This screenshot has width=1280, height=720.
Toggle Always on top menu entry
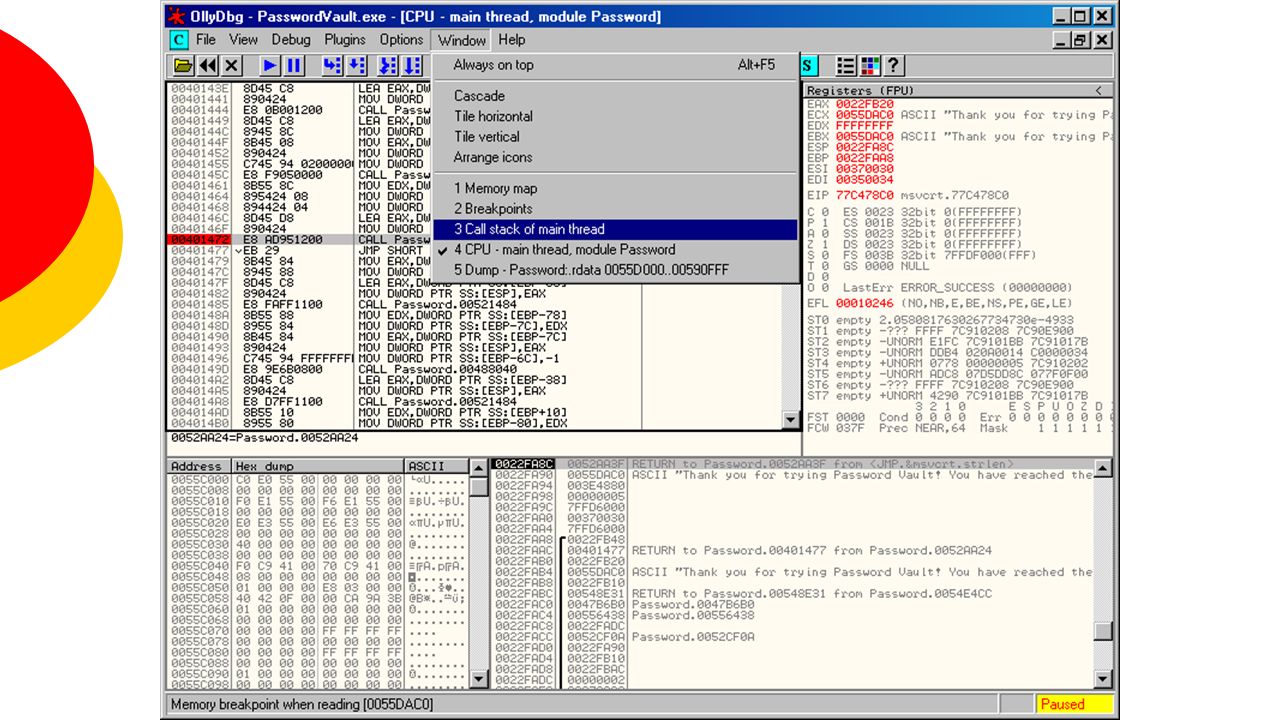pyautogui.click(x=615, y=65)
